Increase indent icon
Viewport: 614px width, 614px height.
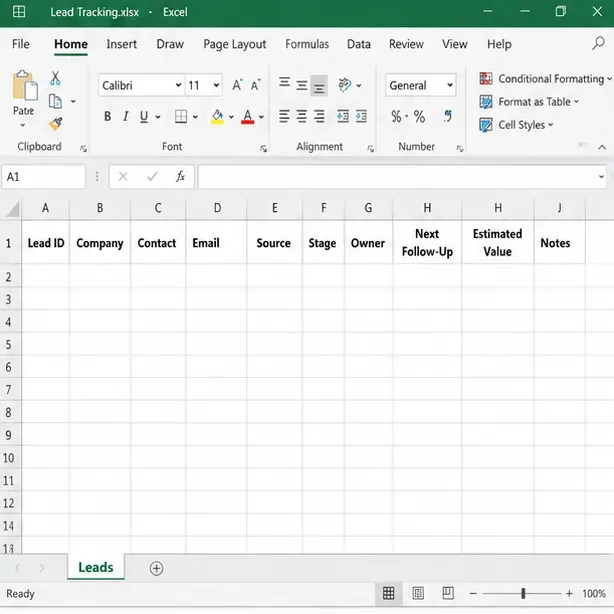click(x=361, y=116)
